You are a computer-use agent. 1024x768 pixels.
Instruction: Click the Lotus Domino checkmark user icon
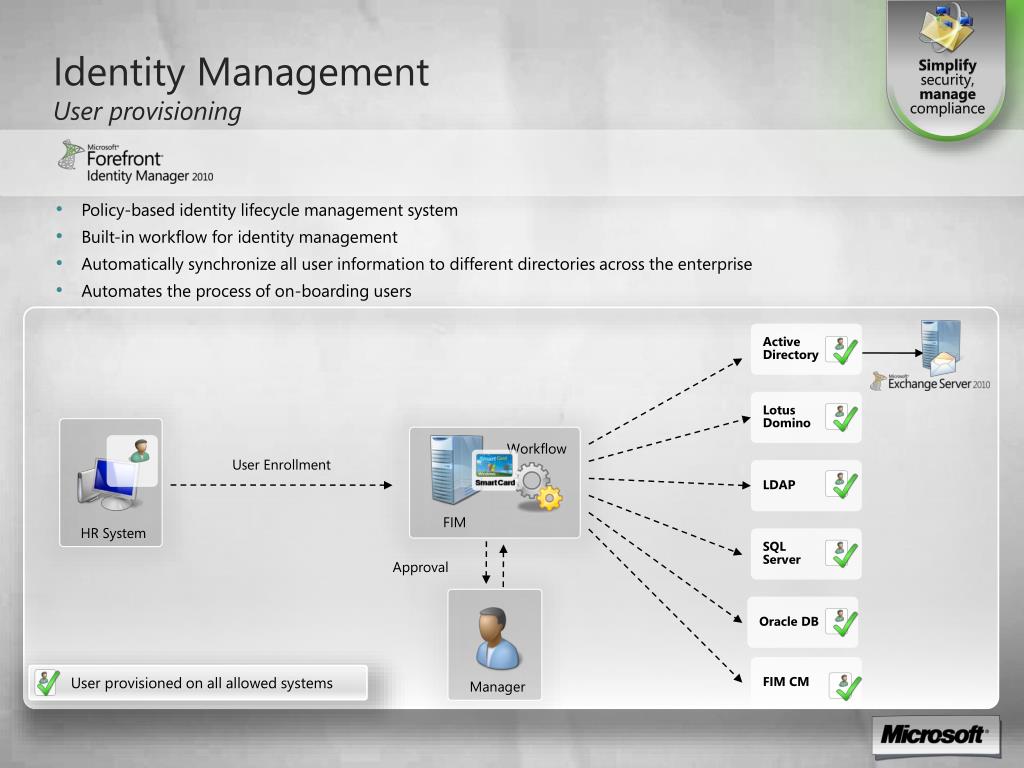(x=842, y=418)
